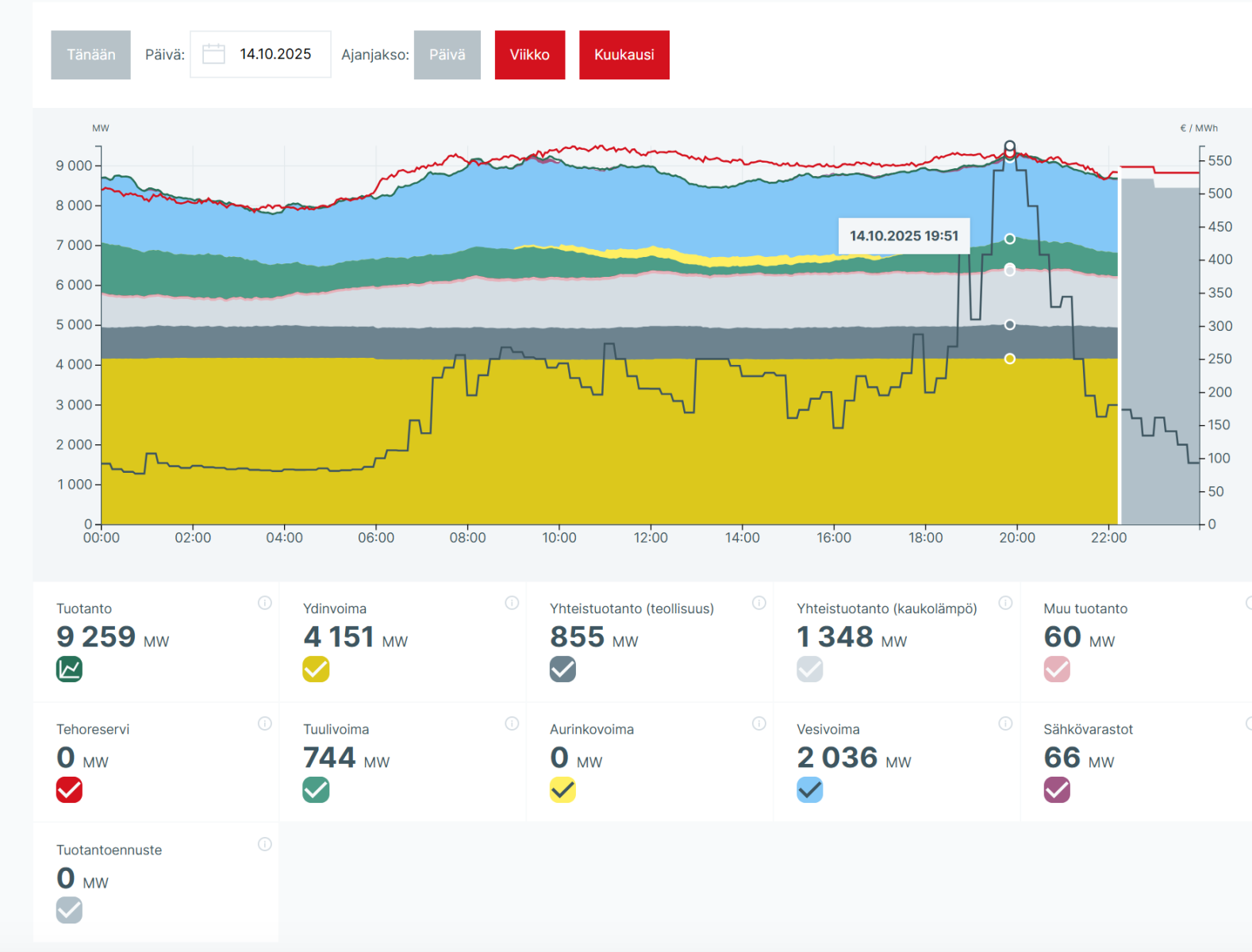Click info icon on Tuotanto card
This screenshot has height=952, width=1252.
[x=264, y=603]
